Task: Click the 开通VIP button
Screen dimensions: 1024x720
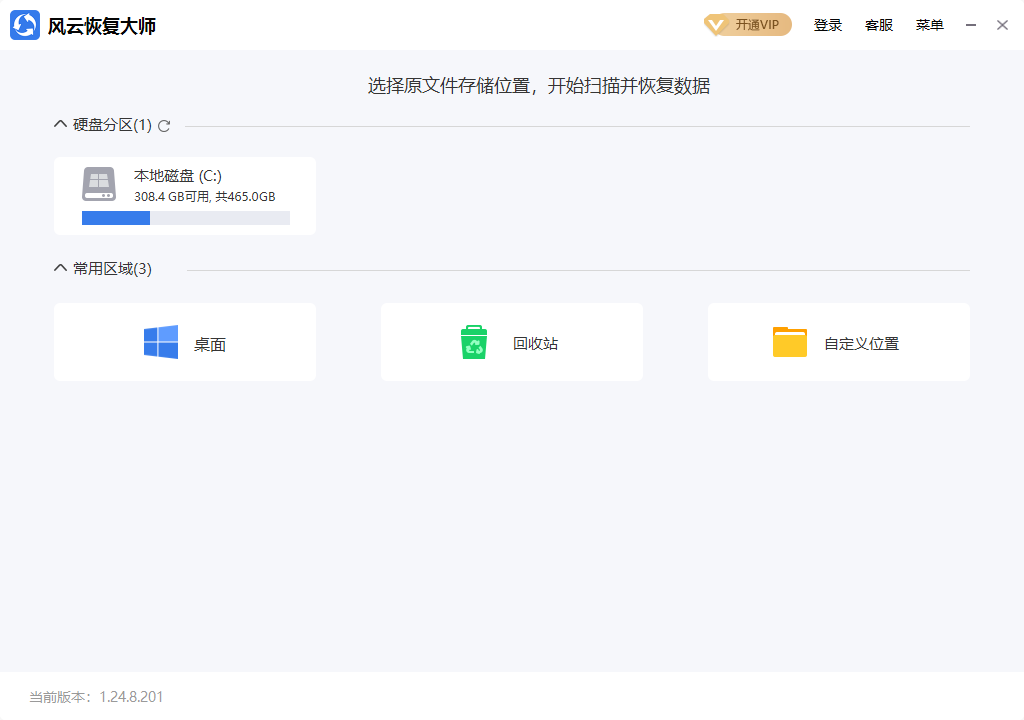Action: pyautogui.click(x=748, y=24)
